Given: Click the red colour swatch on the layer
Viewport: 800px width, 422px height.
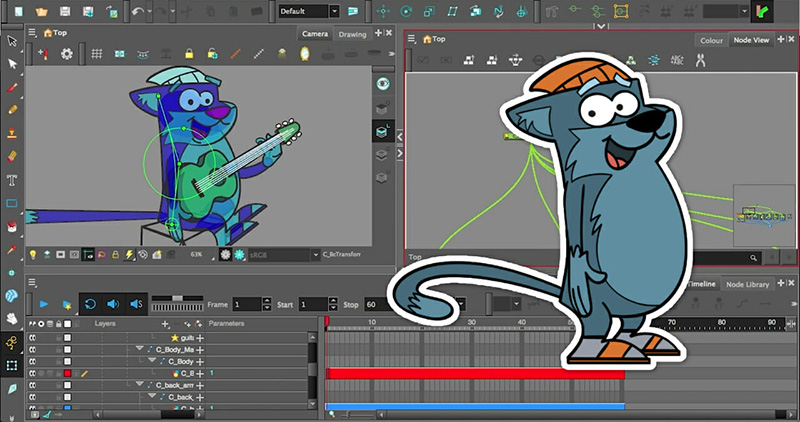Looking at the screenshot, I should click(68, 373).
